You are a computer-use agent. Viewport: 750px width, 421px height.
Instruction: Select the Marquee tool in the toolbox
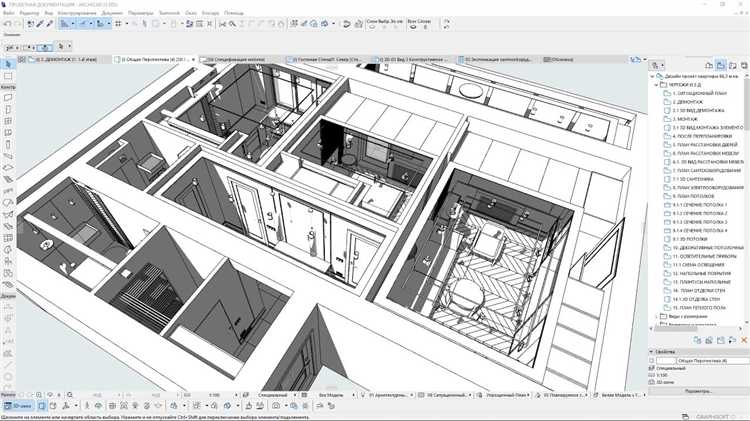[8, 76]
